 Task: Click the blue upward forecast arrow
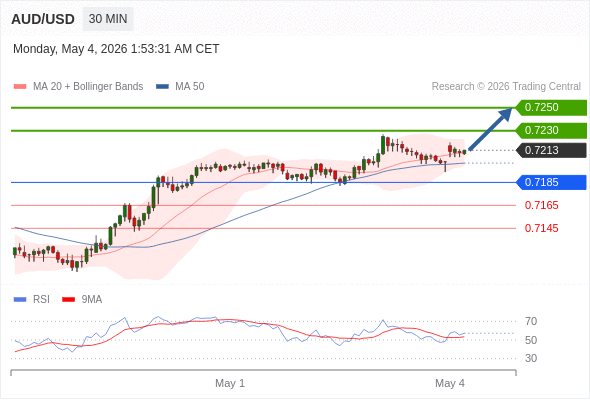(x=490, y=129)
